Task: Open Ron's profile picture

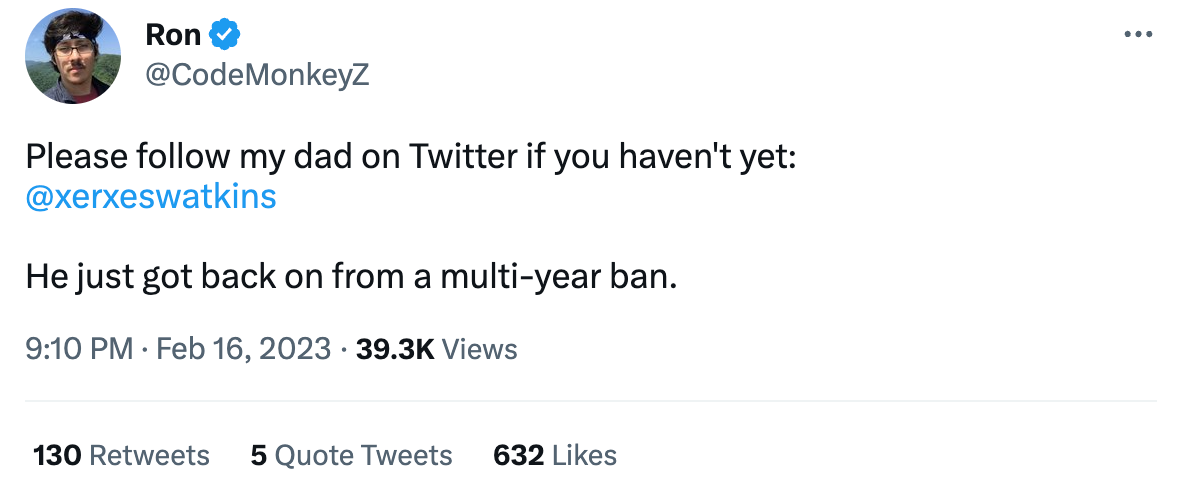Action: tap(74, 56)
